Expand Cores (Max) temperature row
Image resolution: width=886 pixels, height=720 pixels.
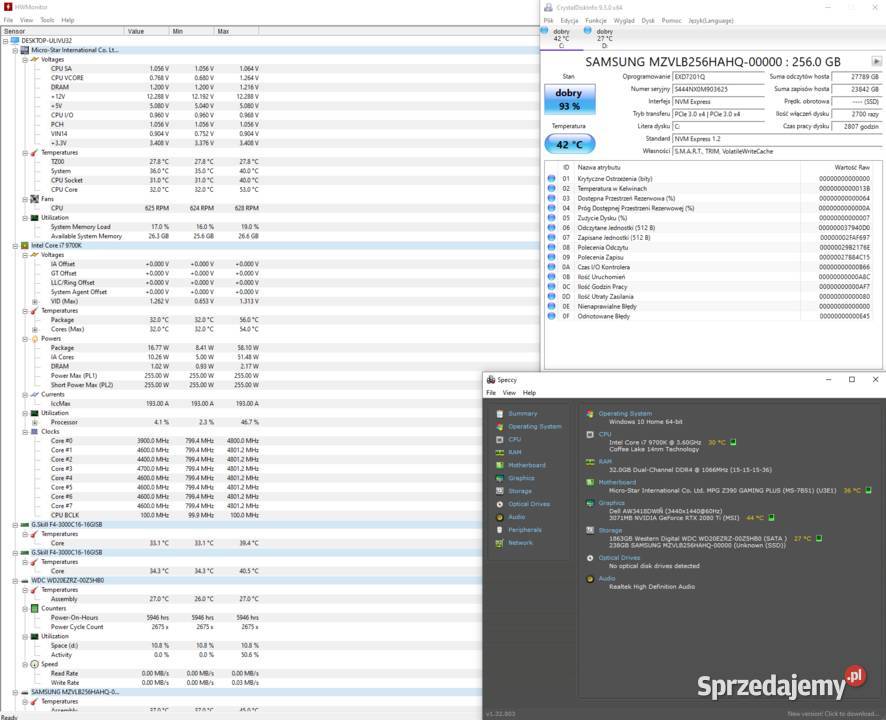coord(35,329)
